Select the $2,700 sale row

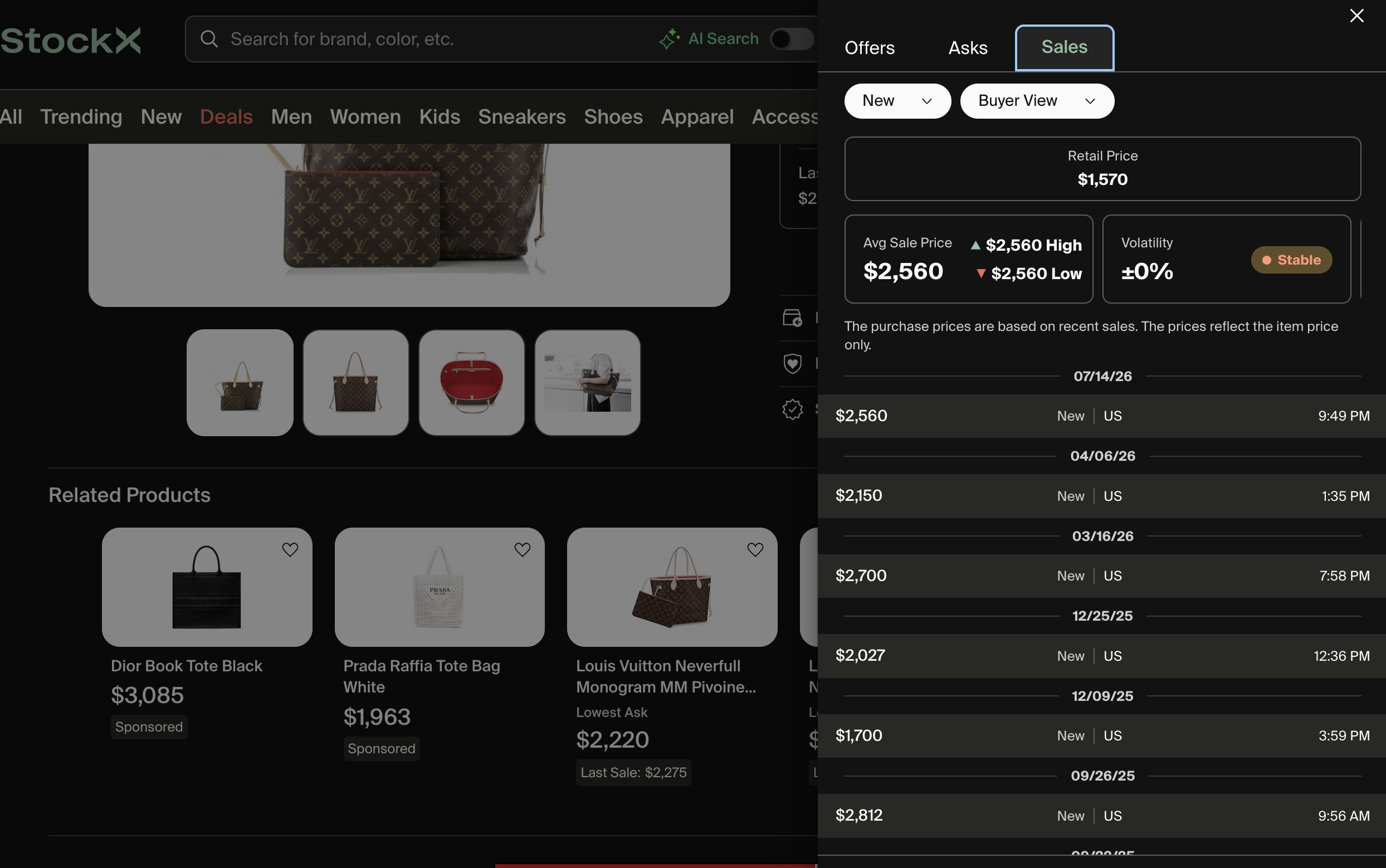[1102, 576]
